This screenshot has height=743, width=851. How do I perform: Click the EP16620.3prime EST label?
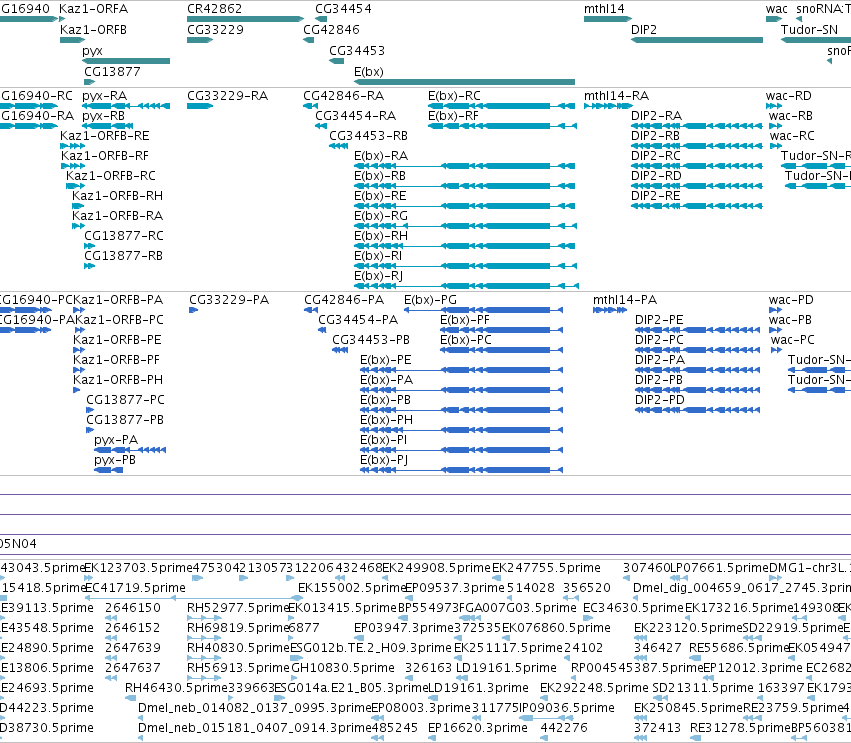(478, 728)
